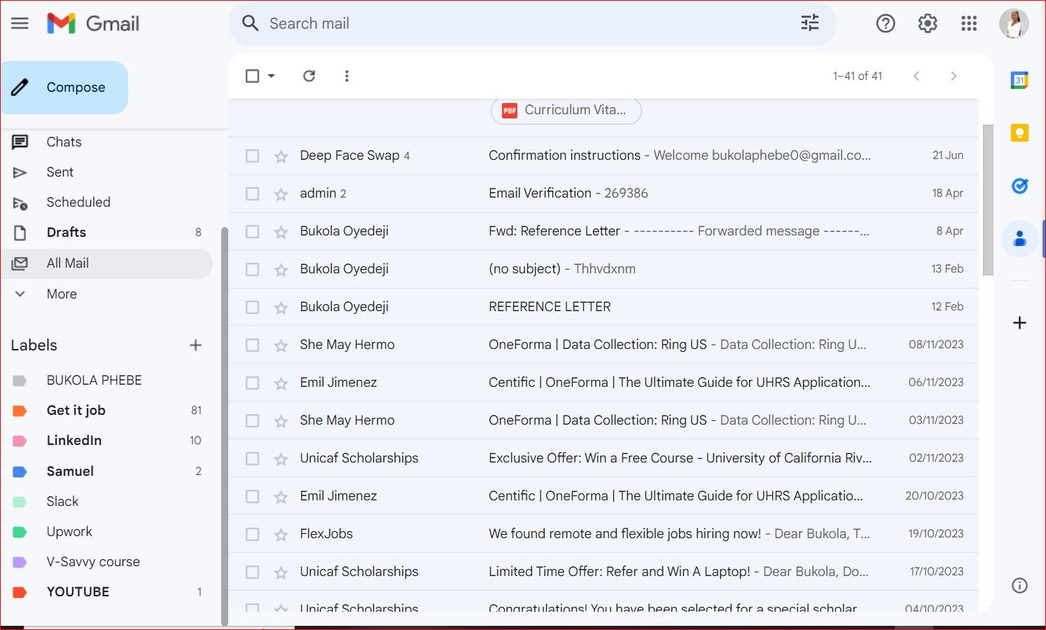Star the admin Email Verification message

coord(281,194)
